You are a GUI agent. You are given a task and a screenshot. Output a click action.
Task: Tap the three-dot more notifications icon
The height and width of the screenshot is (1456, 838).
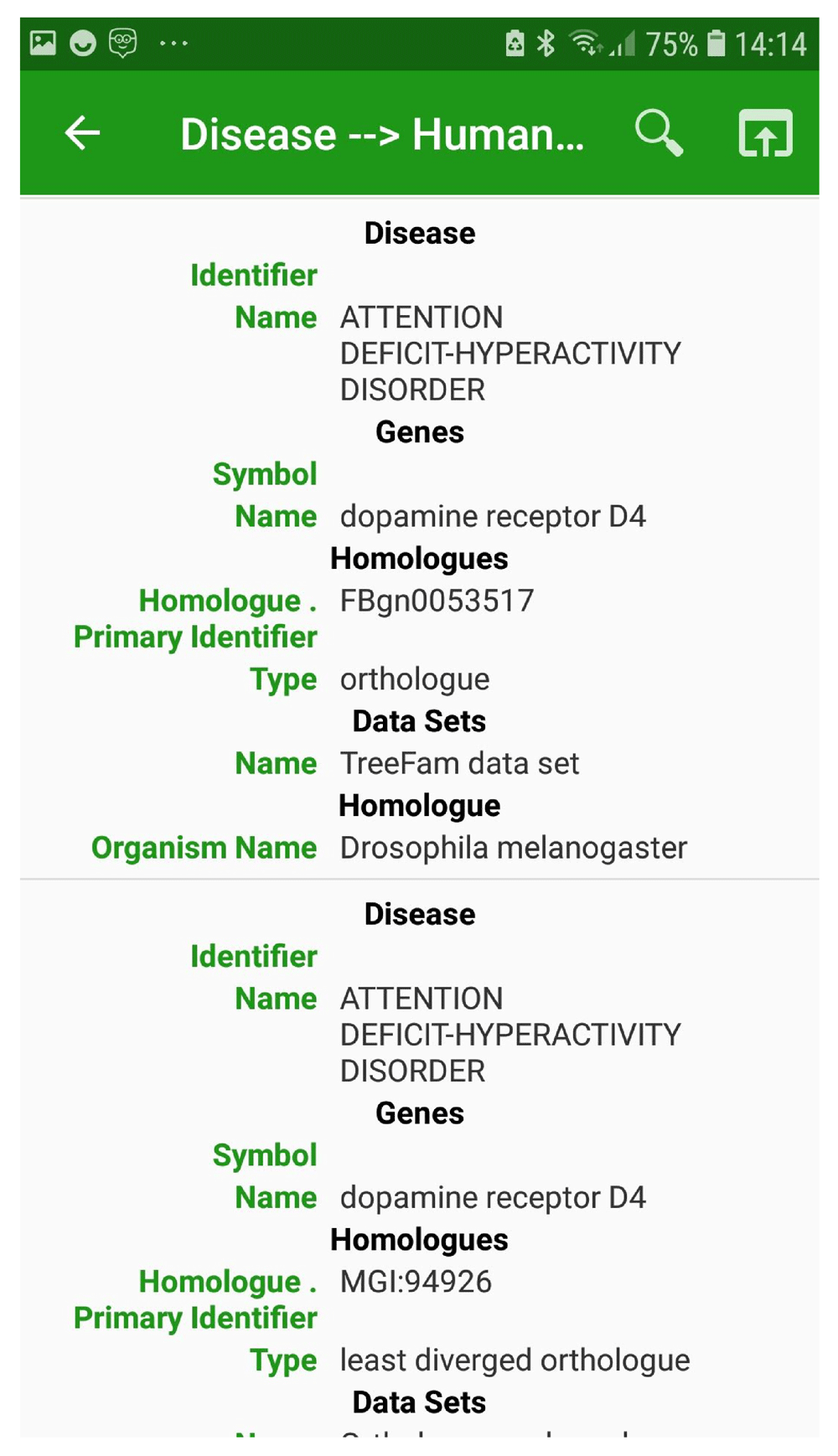pos(173,43)
